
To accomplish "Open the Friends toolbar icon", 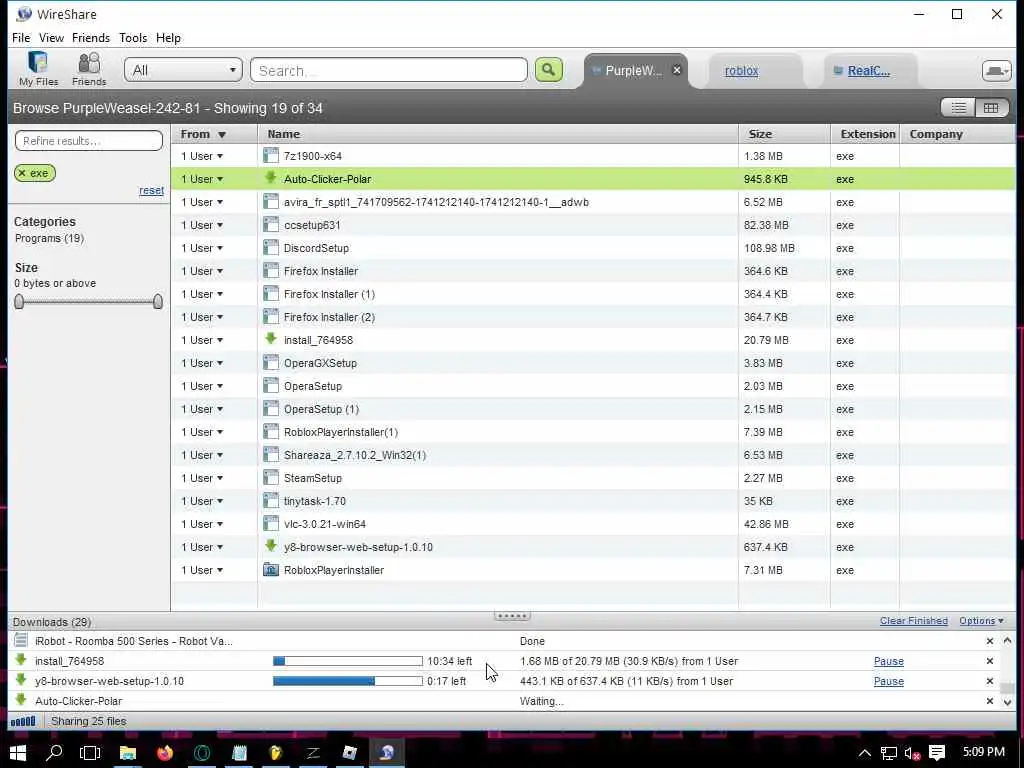I will pyautogui.click(x=89, y=69).
